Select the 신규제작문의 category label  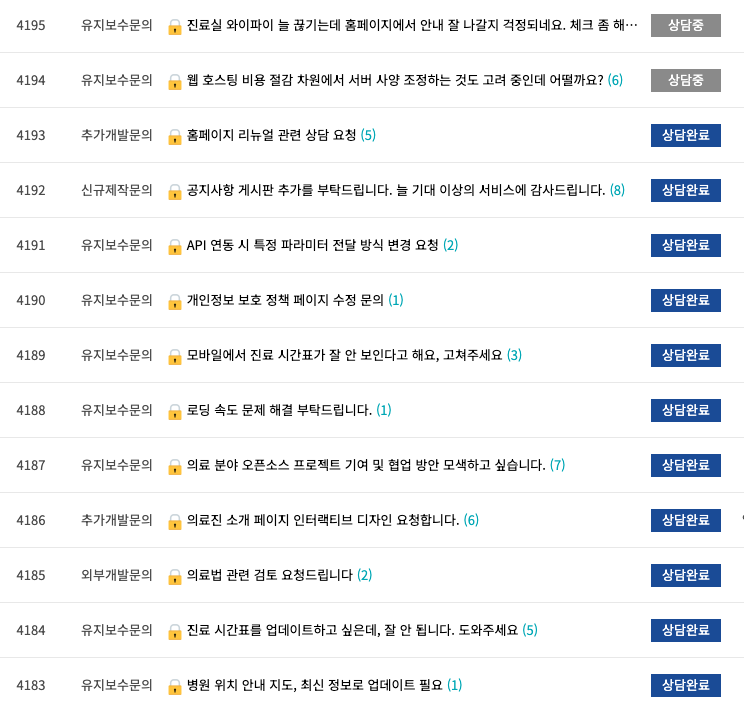click(x=117, y=190)
